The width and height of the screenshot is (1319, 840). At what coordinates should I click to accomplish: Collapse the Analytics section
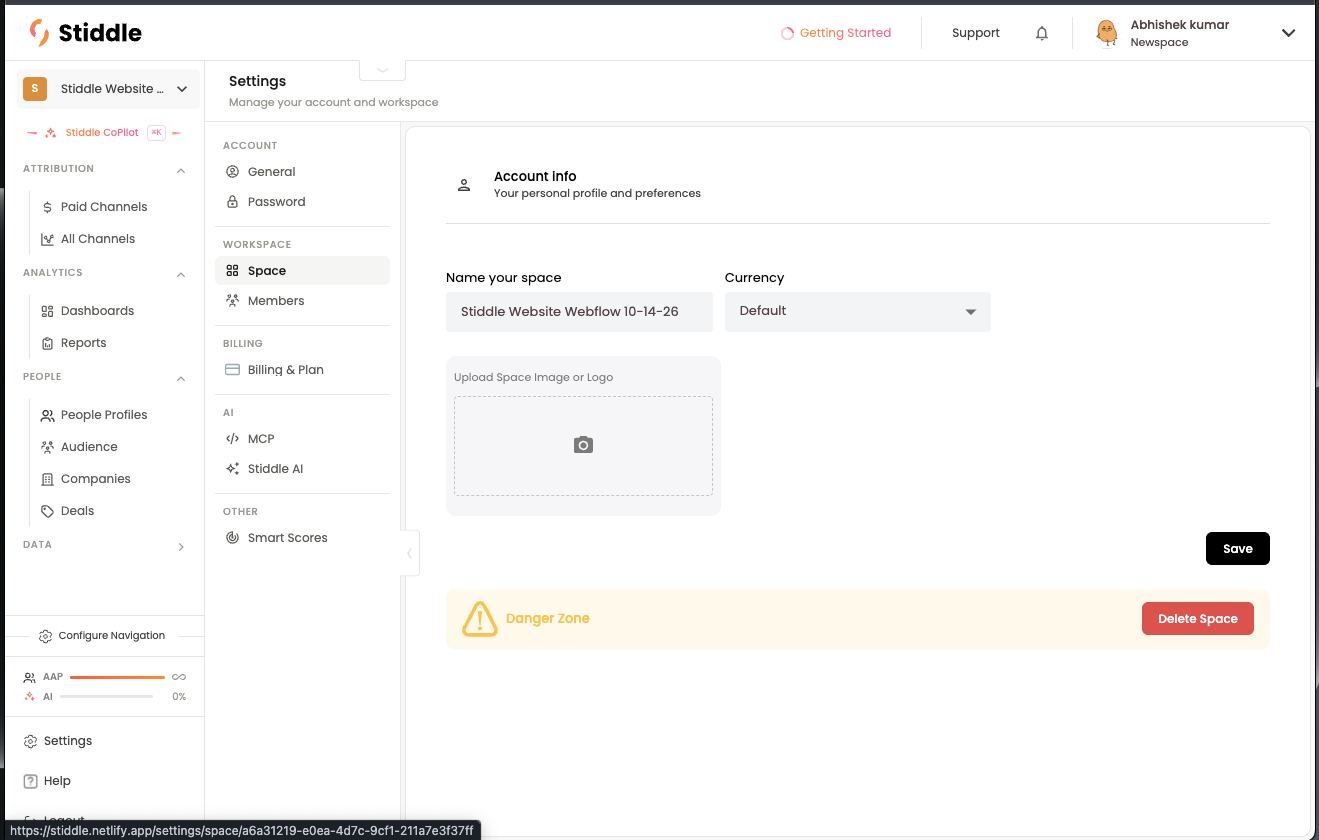coord(181,275)
